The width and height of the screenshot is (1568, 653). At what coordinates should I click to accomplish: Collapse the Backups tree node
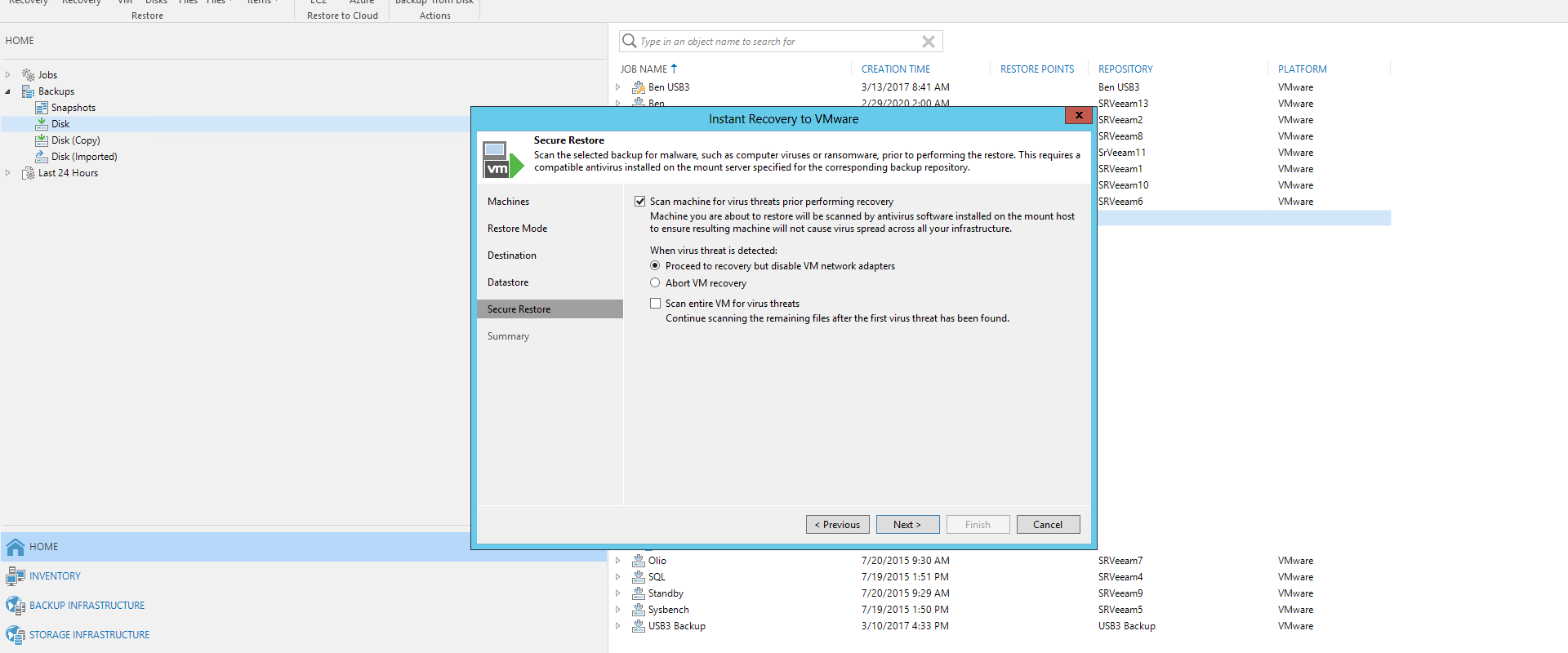pos(8,91)
